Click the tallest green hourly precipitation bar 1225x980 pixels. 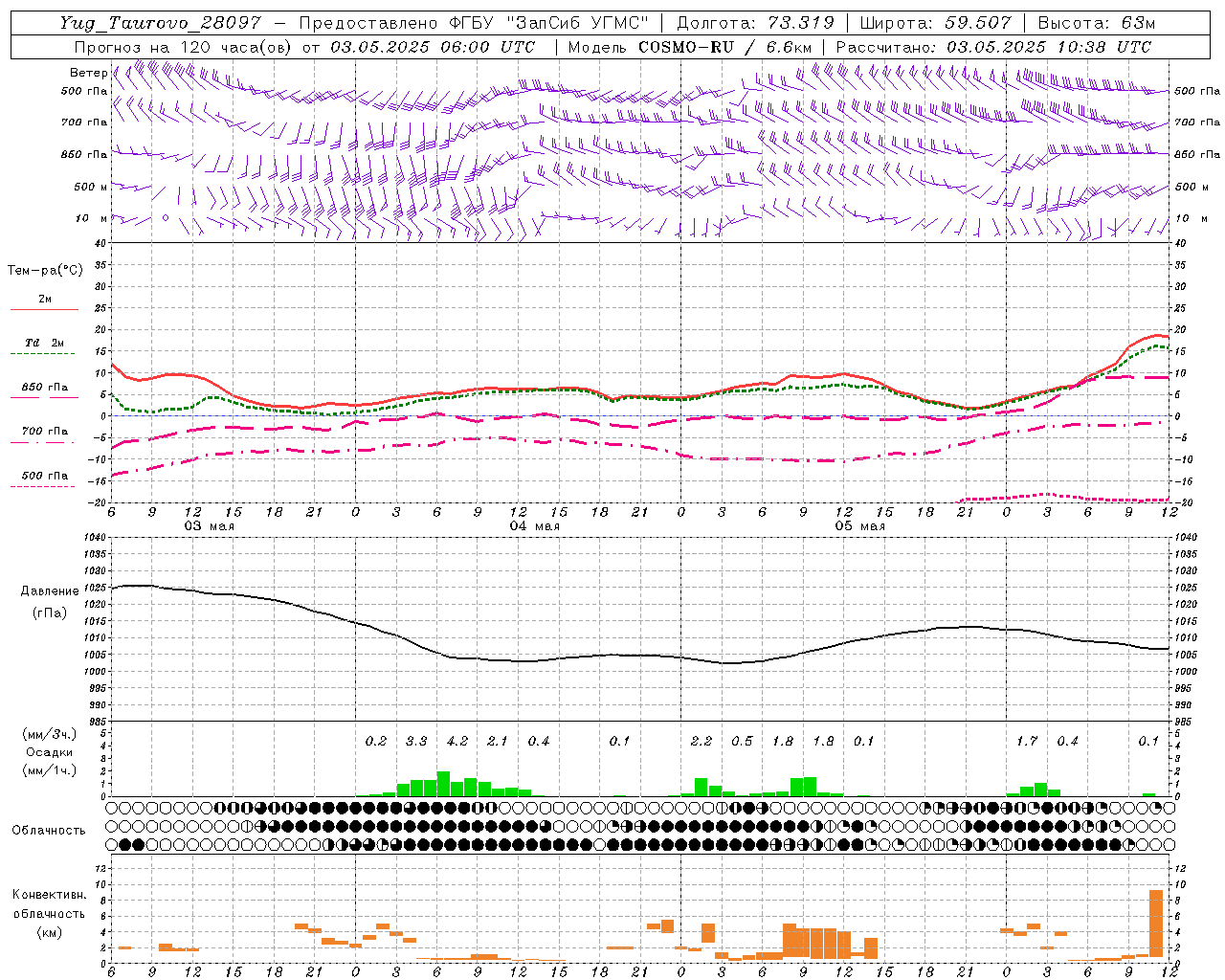tap(444, 784)
